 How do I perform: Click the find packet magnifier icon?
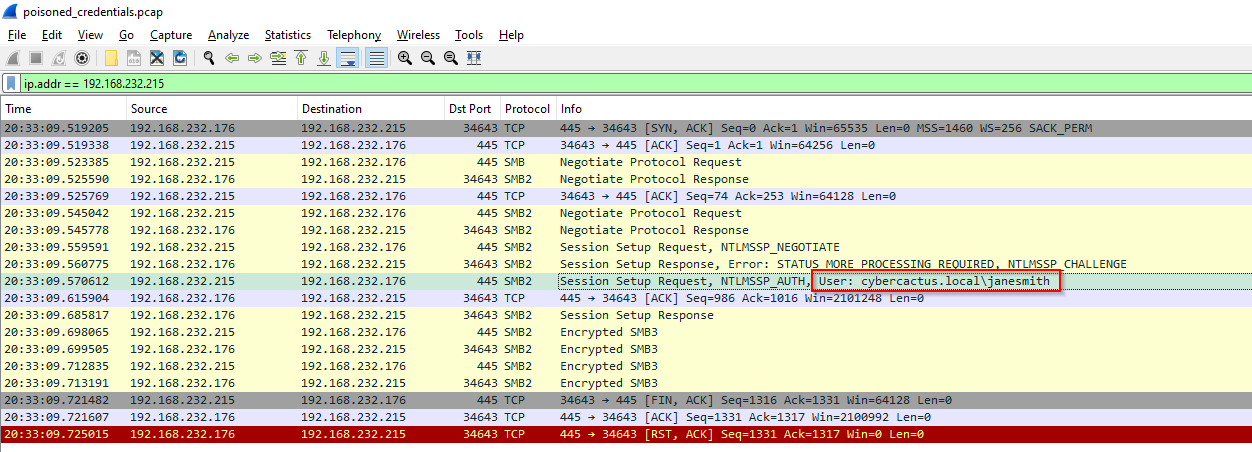209,58
